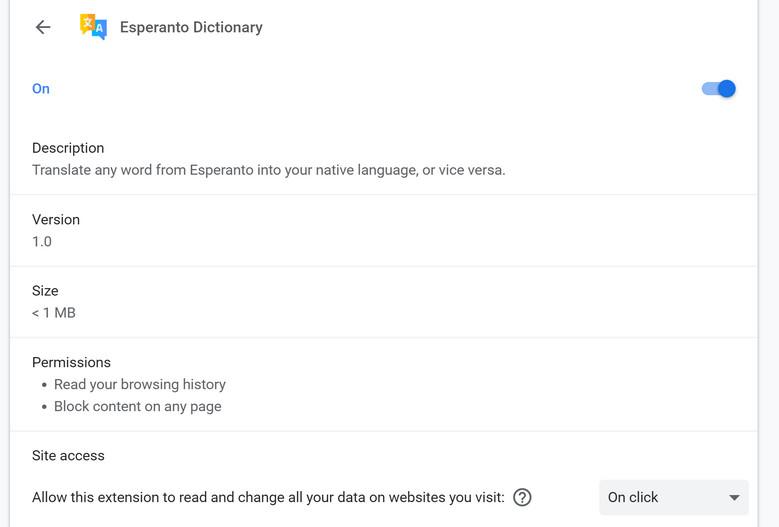Click the "Allow this extension to read" label
Screen dimensions: 779x527
point(268,497)
